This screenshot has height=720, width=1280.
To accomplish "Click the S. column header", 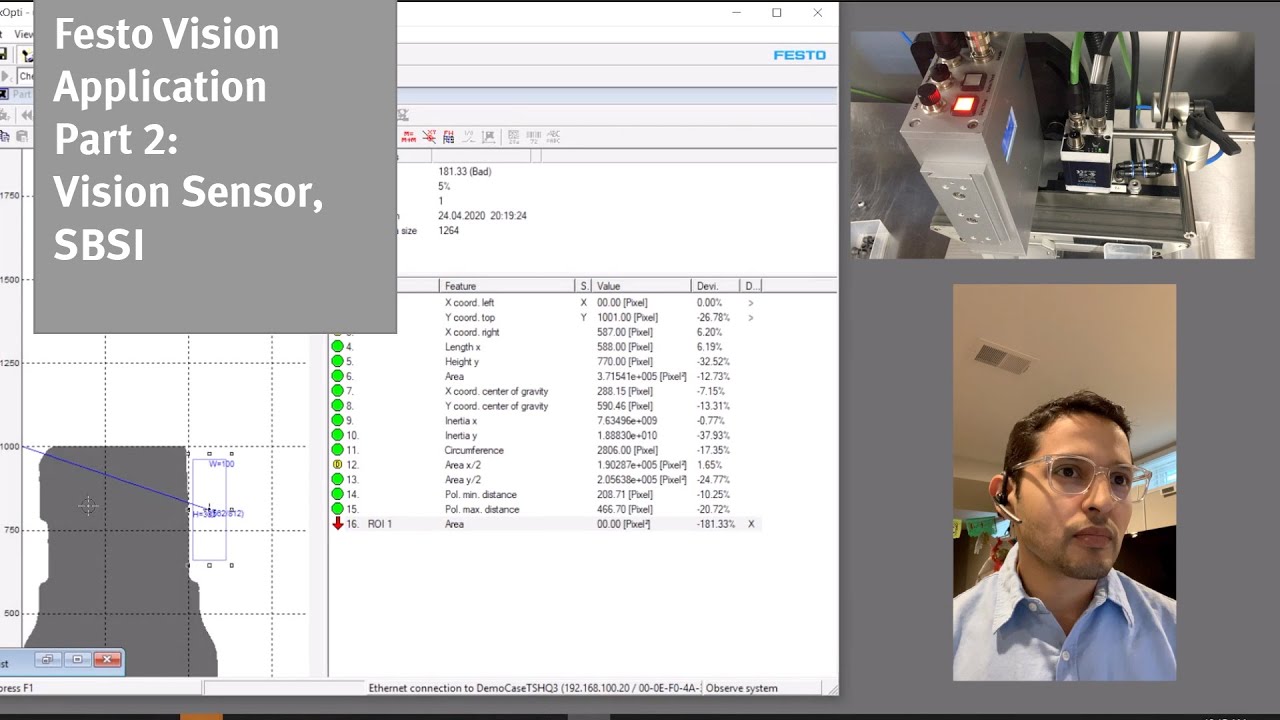I will pos(584,286).
